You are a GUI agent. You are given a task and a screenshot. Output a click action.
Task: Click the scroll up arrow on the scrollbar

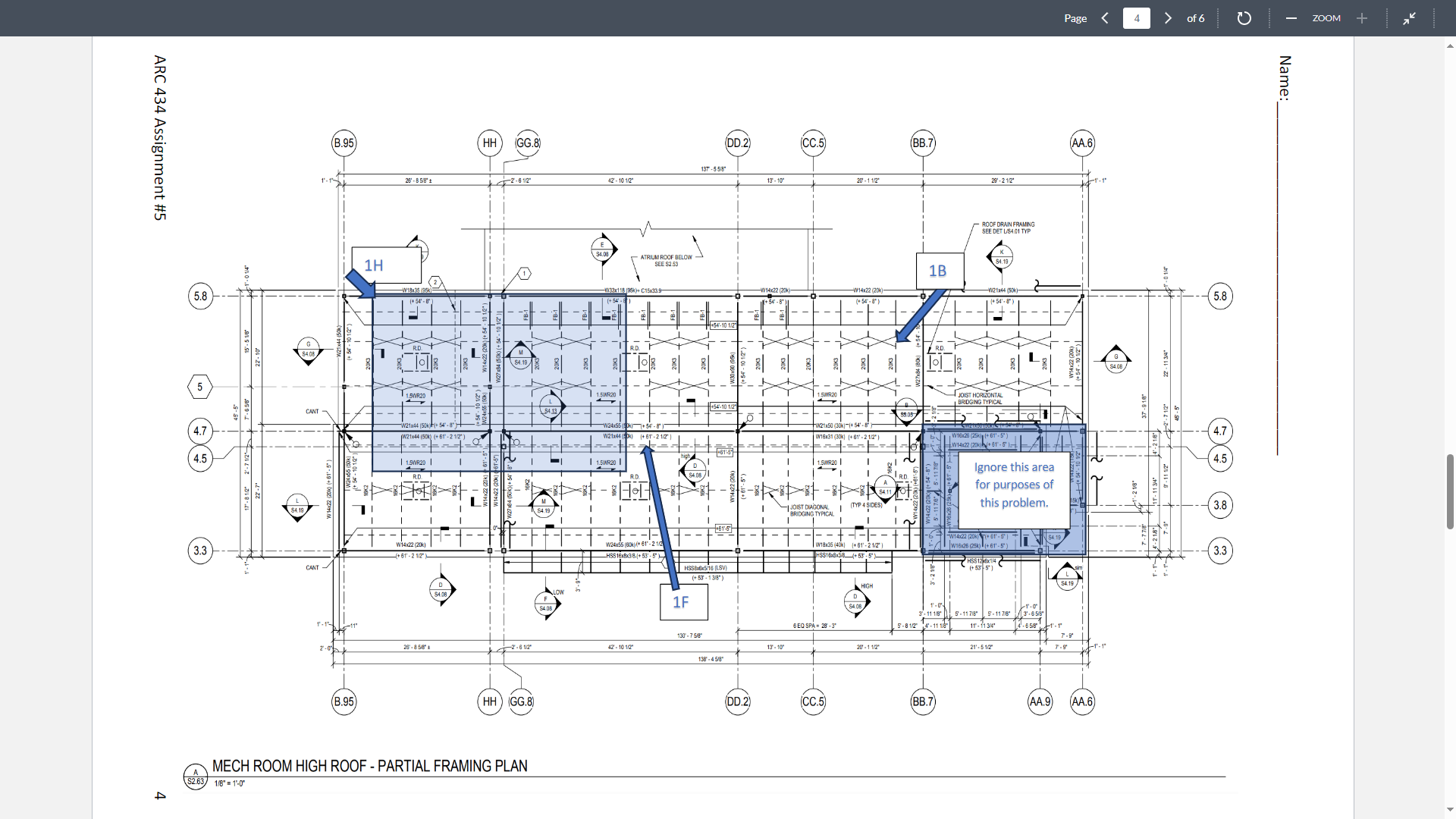1449,45
